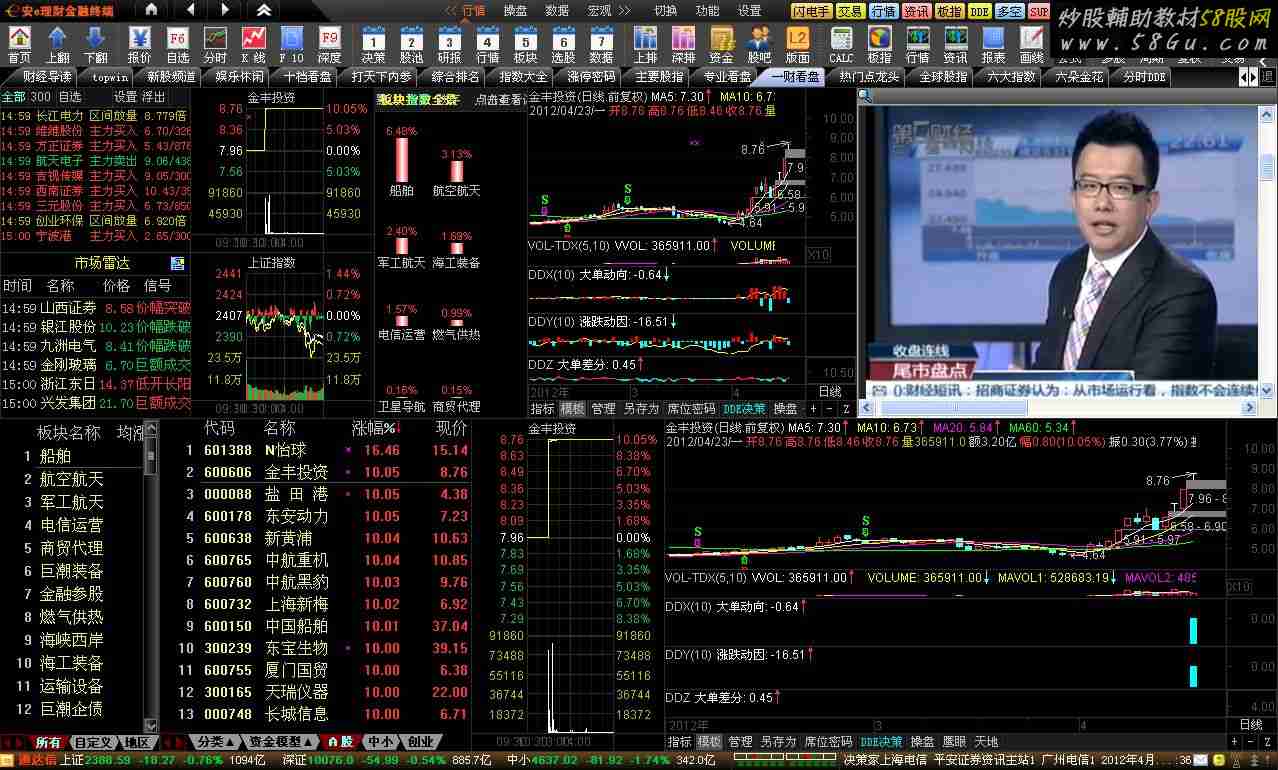This screenshot has width=1278, height=770.
Task: Click the 研报 calendar icon numbered 3
Action: 449,44
